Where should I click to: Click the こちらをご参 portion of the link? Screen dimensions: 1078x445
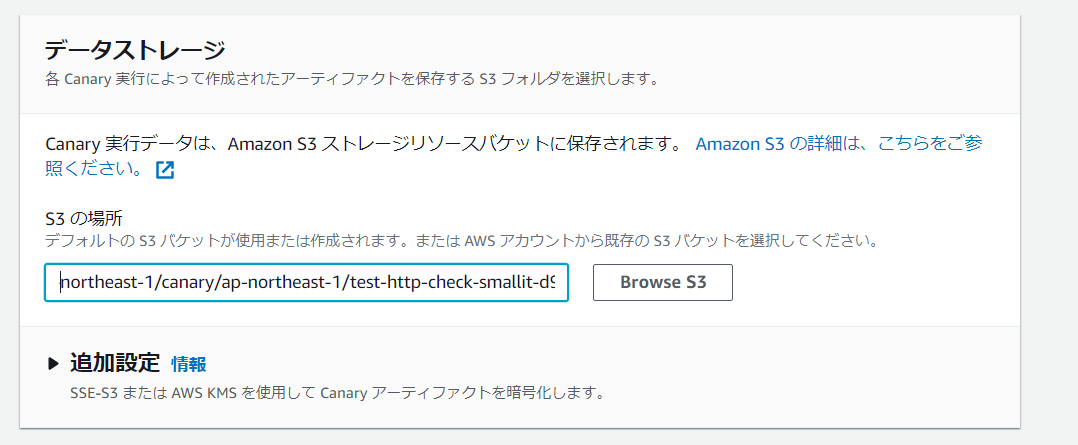930,143
